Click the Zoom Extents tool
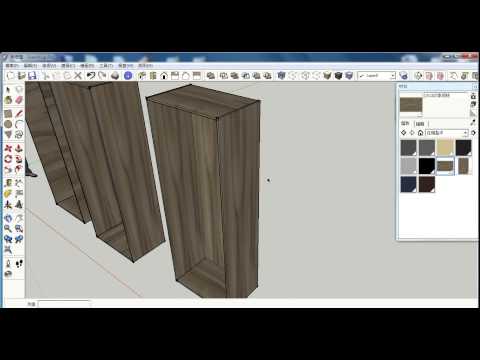480x360 pixels. click(x=8, y=250)
